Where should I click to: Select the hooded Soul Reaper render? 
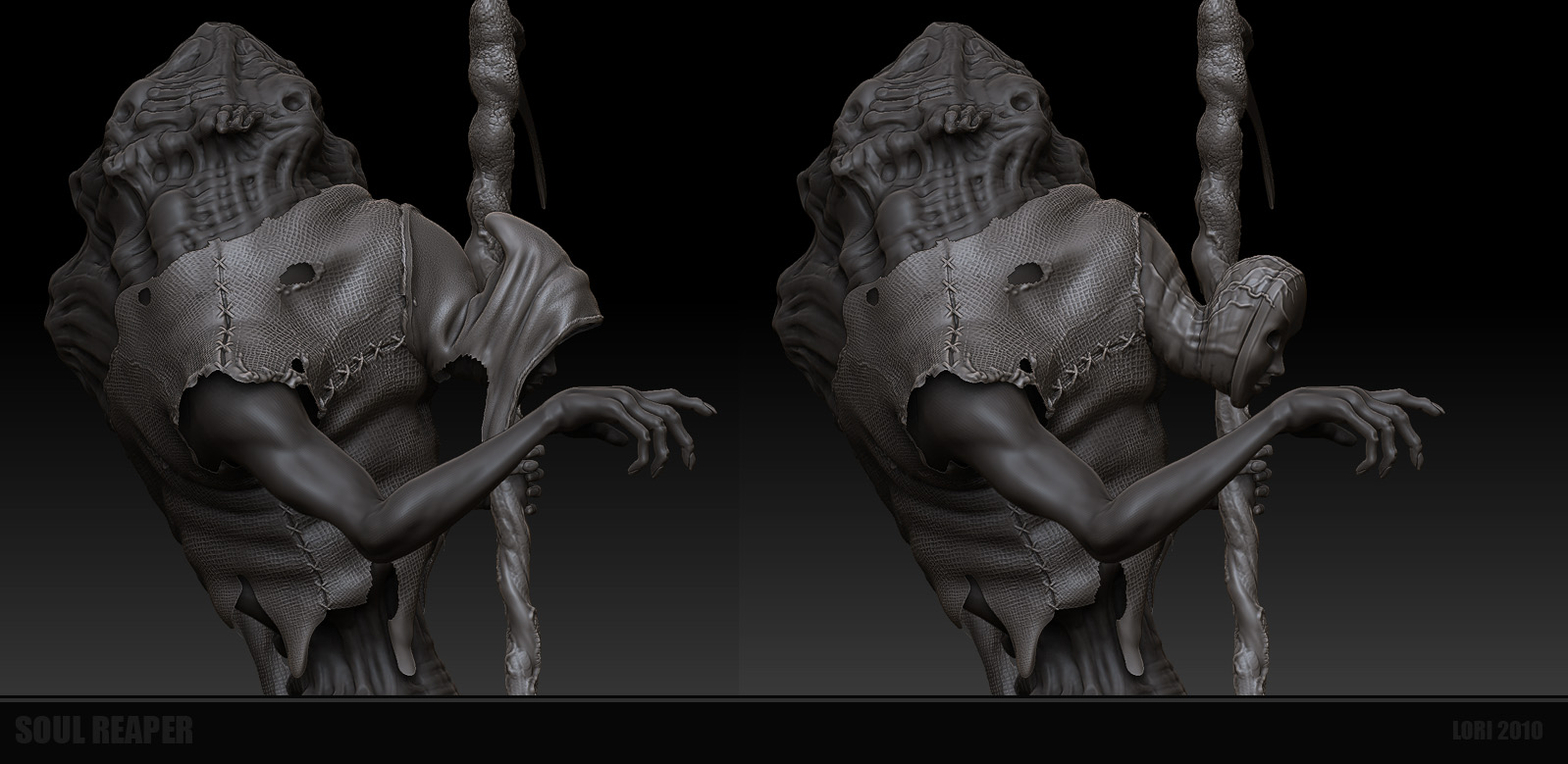pyautogui.click(x=379, y=348)
